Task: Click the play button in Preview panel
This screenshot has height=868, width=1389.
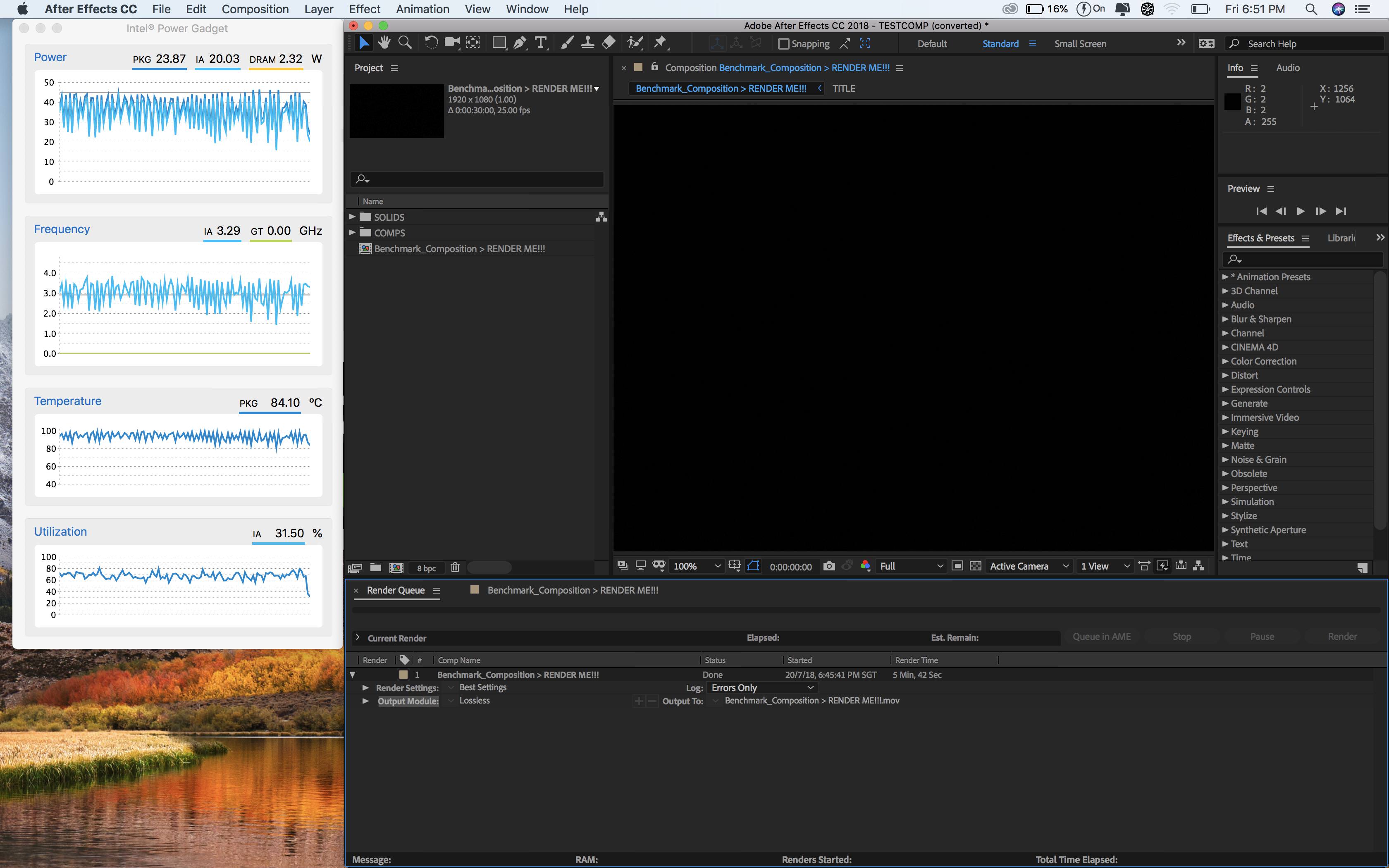Action: tap(1301, 211)
